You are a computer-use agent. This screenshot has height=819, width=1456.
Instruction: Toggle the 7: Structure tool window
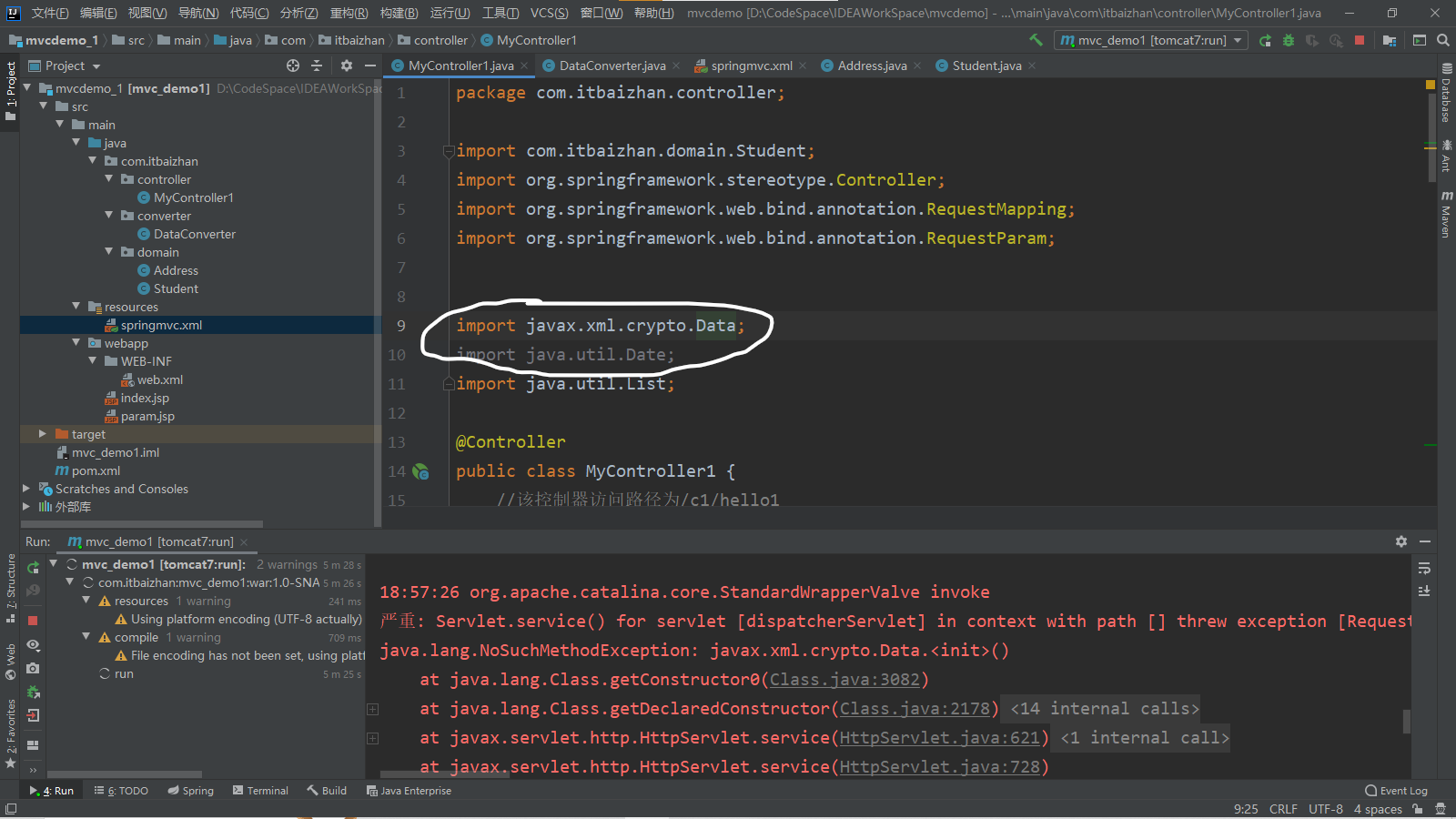click(x=10, y=588)
